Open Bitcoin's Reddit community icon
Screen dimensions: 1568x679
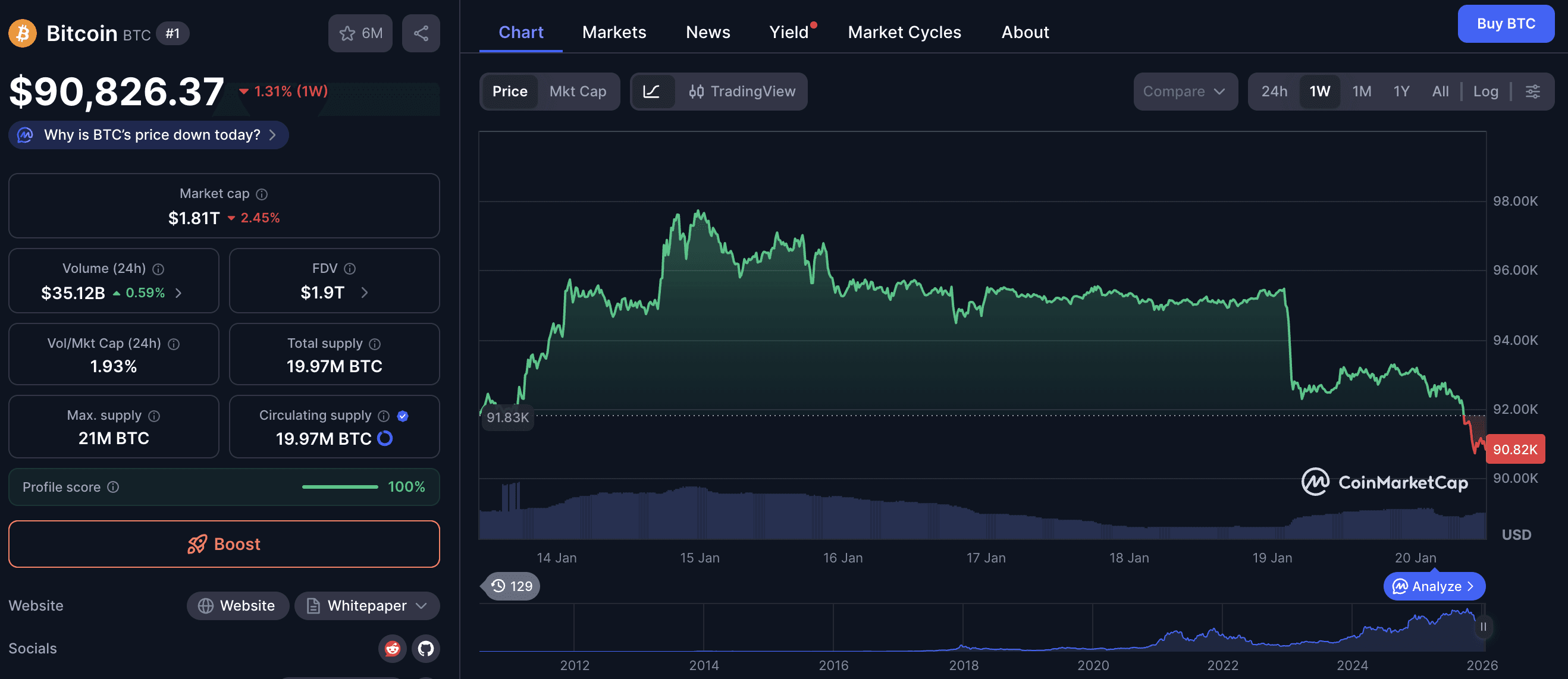(393, 649)
